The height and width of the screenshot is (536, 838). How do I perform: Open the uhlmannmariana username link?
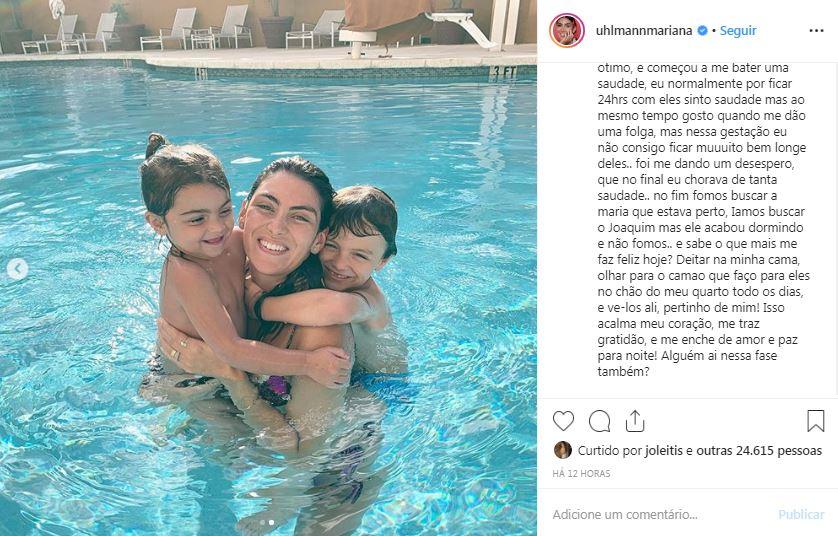644,31
